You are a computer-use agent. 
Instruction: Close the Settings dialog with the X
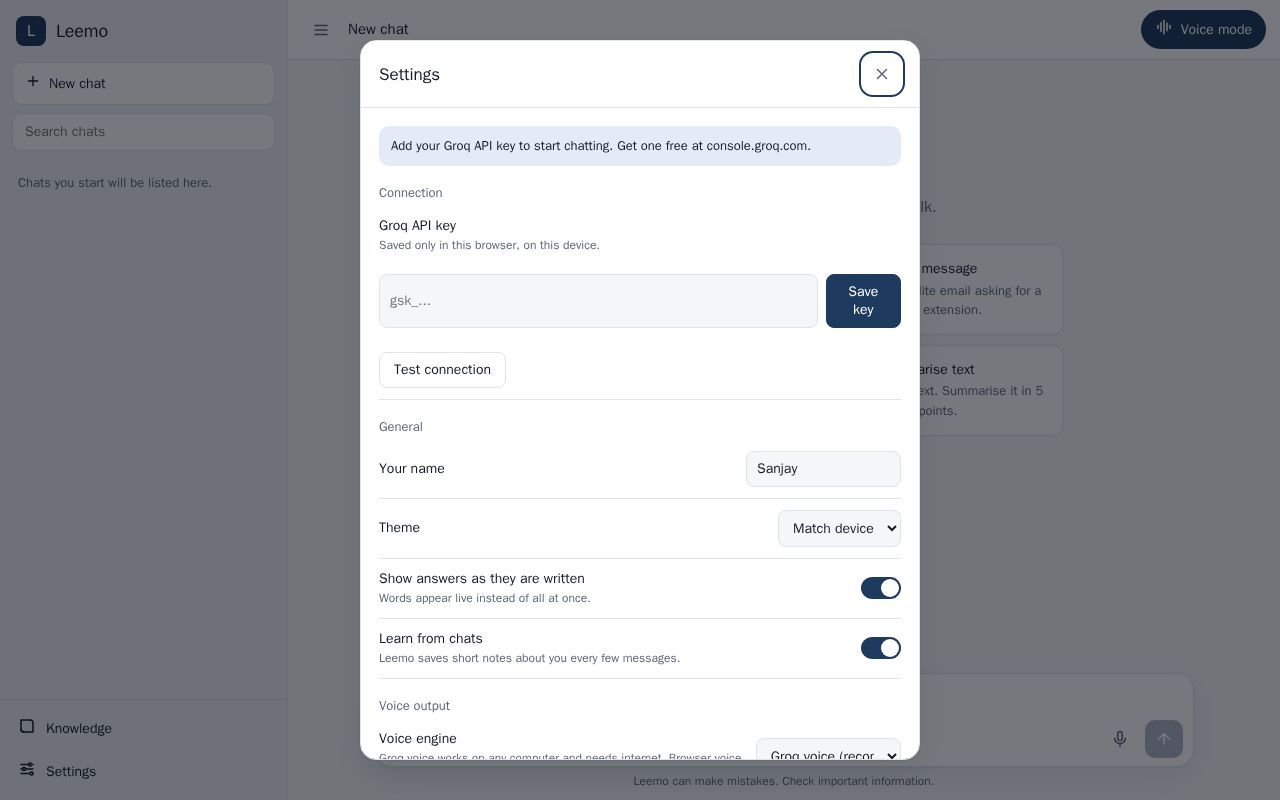(882, 74)
